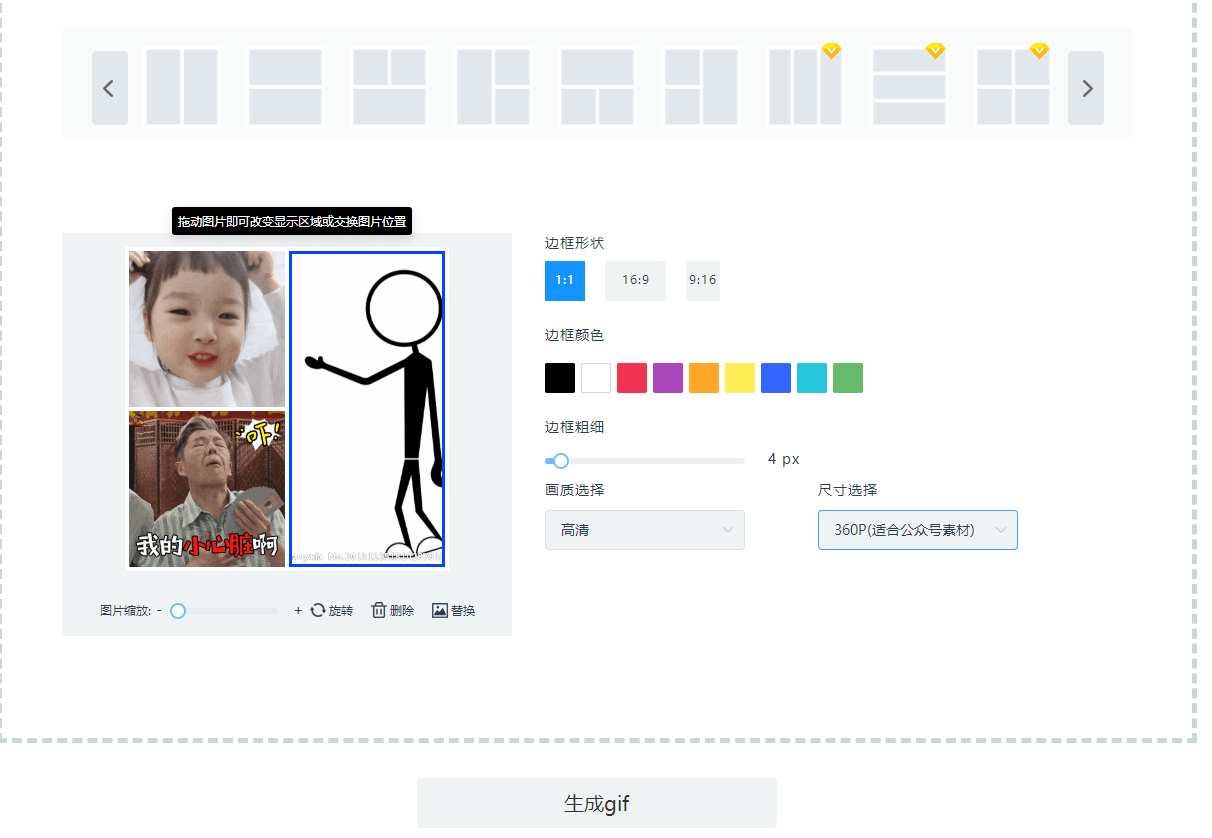Choose layout with one top and two bottom cells
Screen dimensions: 1212x838
pyautogui.click(x=597, y=87)
